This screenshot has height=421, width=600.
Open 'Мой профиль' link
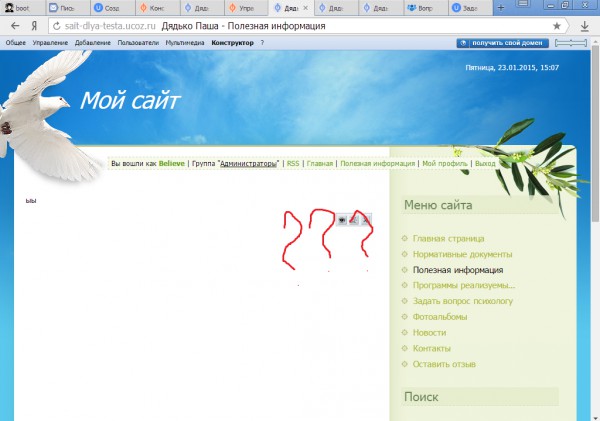pos(445,163)
